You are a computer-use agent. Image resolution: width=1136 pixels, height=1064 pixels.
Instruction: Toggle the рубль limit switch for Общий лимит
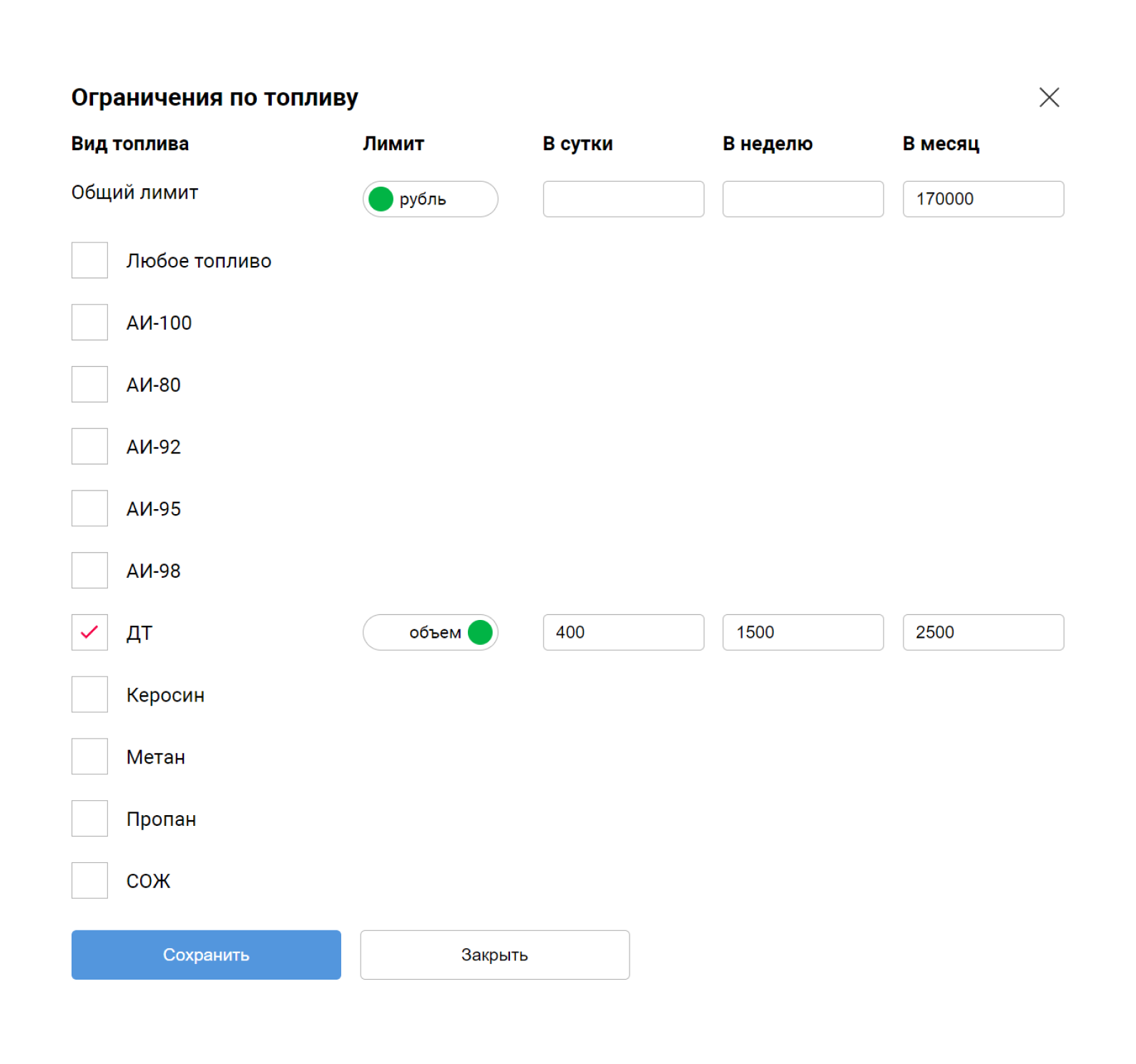coord(430,199)
